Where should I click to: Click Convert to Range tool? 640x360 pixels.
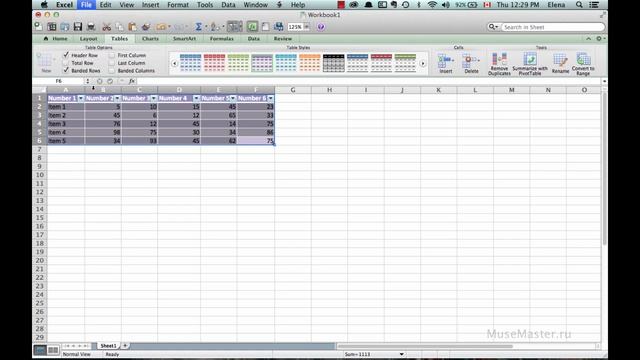583,64
